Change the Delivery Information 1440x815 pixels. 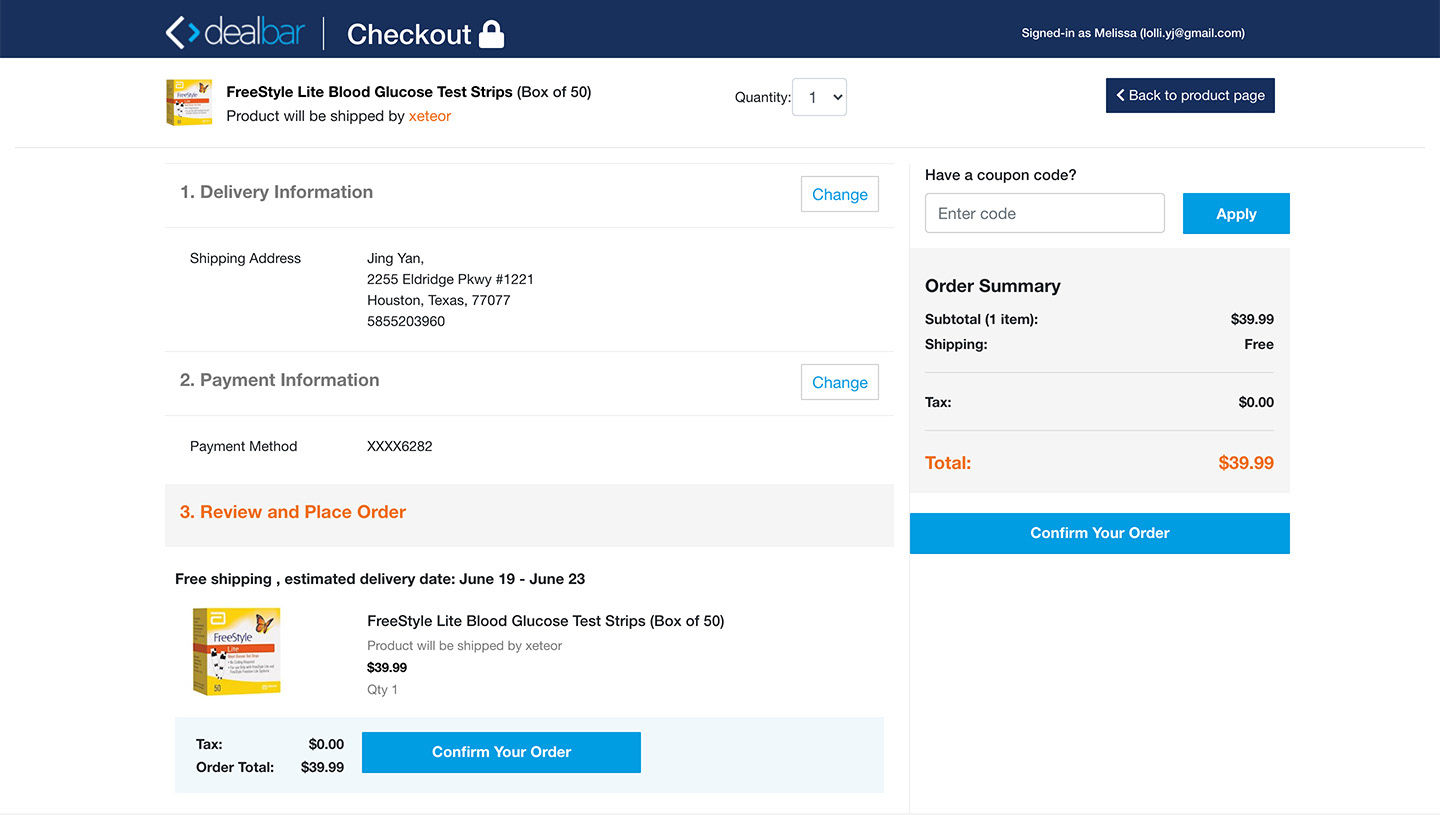839,194
